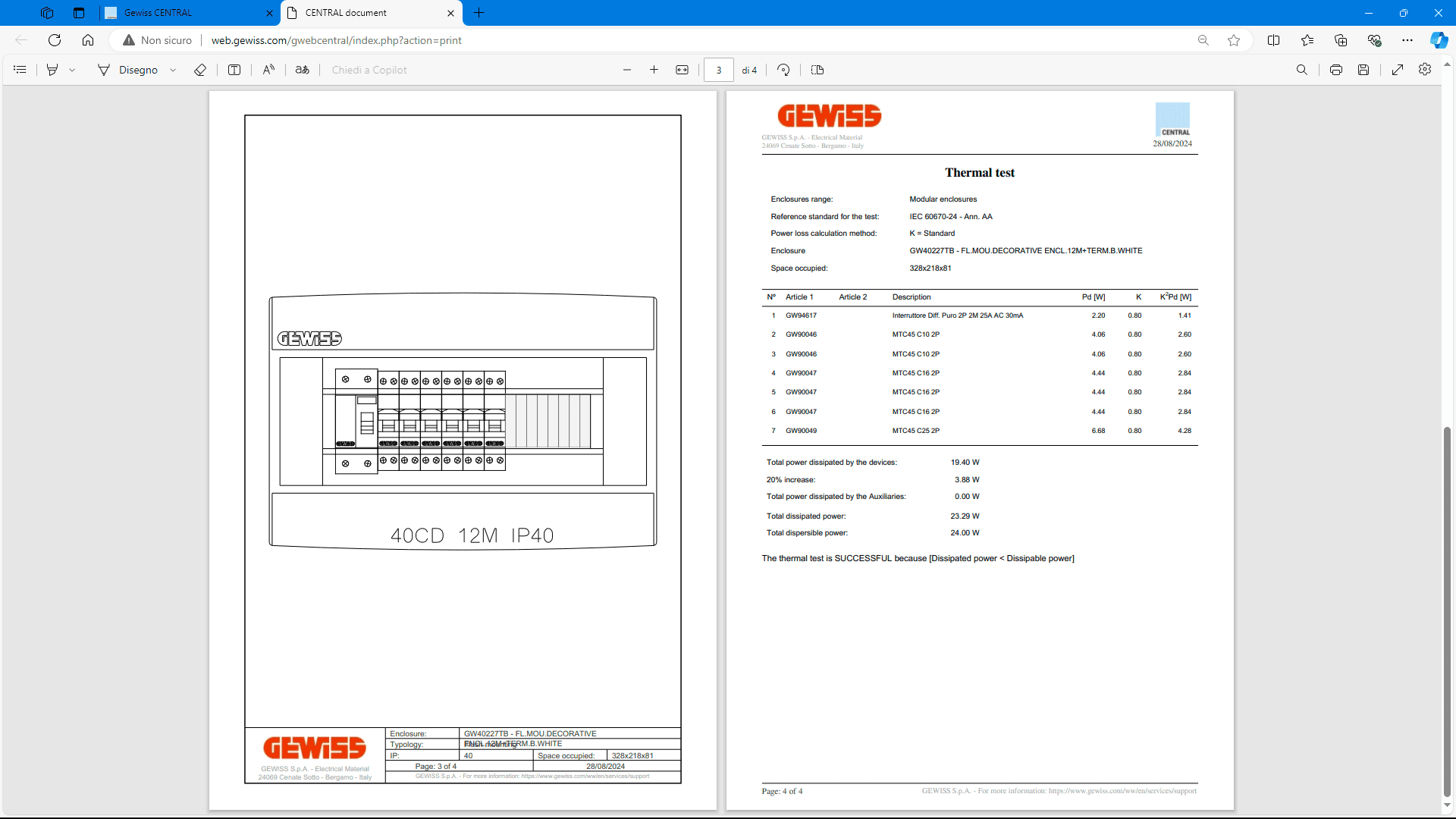Go back to previous page
This screenshot has width=1456, height=819.
pyautogui.click(x=21, y=40)
